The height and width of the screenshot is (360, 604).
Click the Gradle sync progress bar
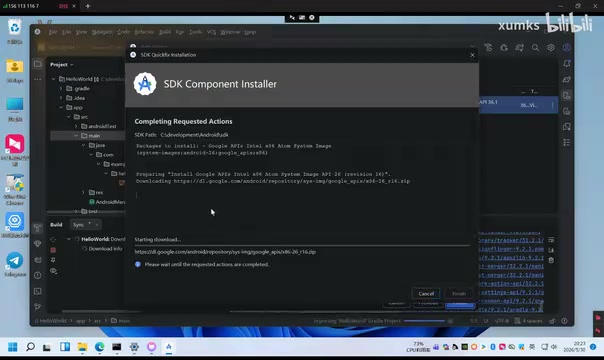424,321
